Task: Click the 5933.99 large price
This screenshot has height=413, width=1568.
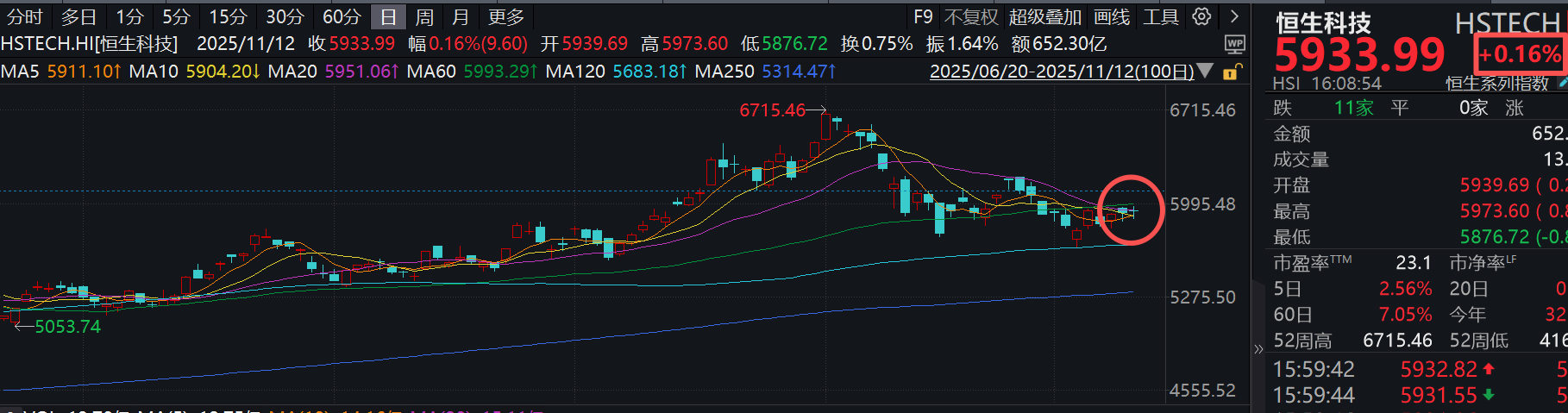Action: [x=1359, y=55]
